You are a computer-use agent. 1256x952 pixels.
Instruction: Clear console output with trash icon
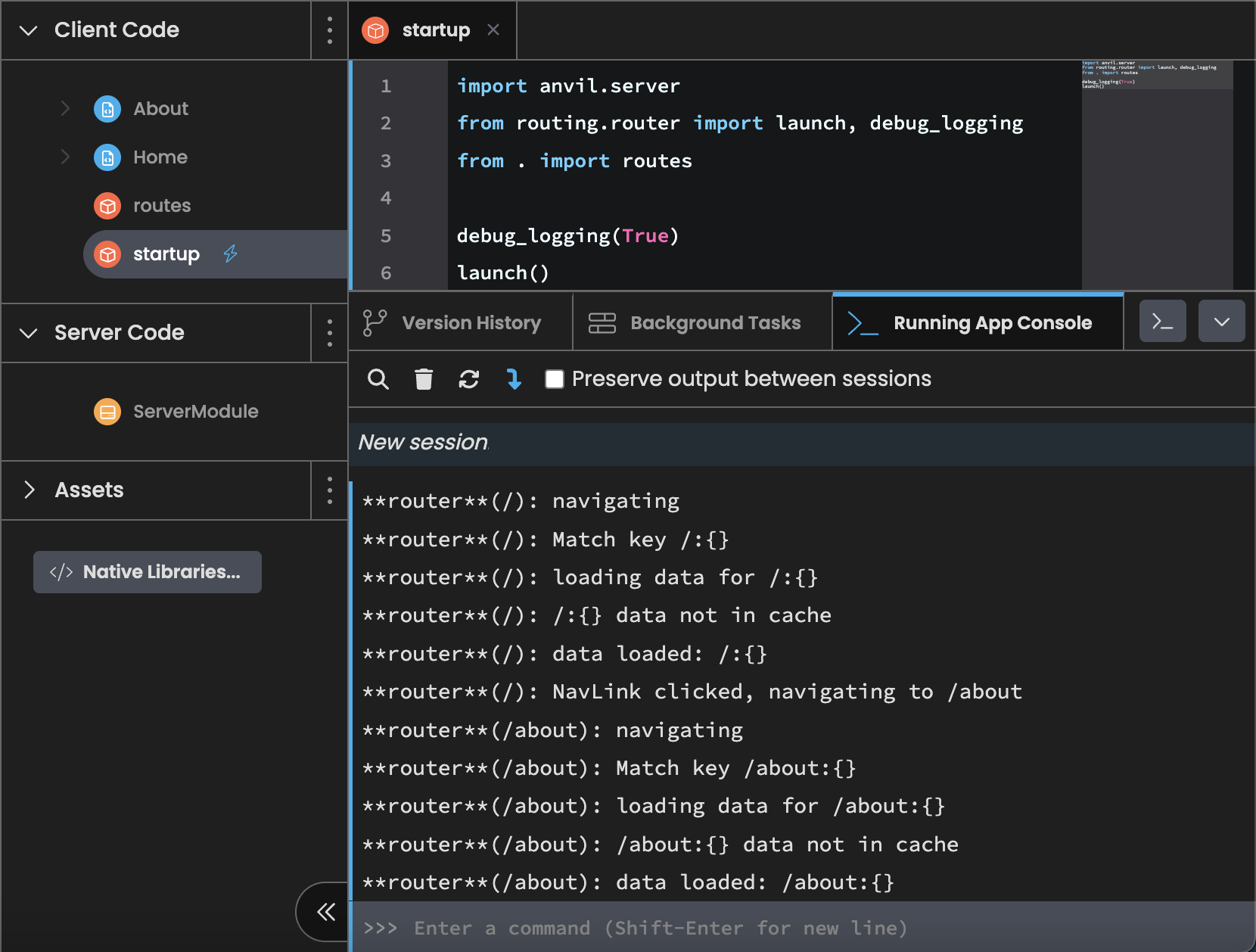pyautogui.click(x=424, y=379)
